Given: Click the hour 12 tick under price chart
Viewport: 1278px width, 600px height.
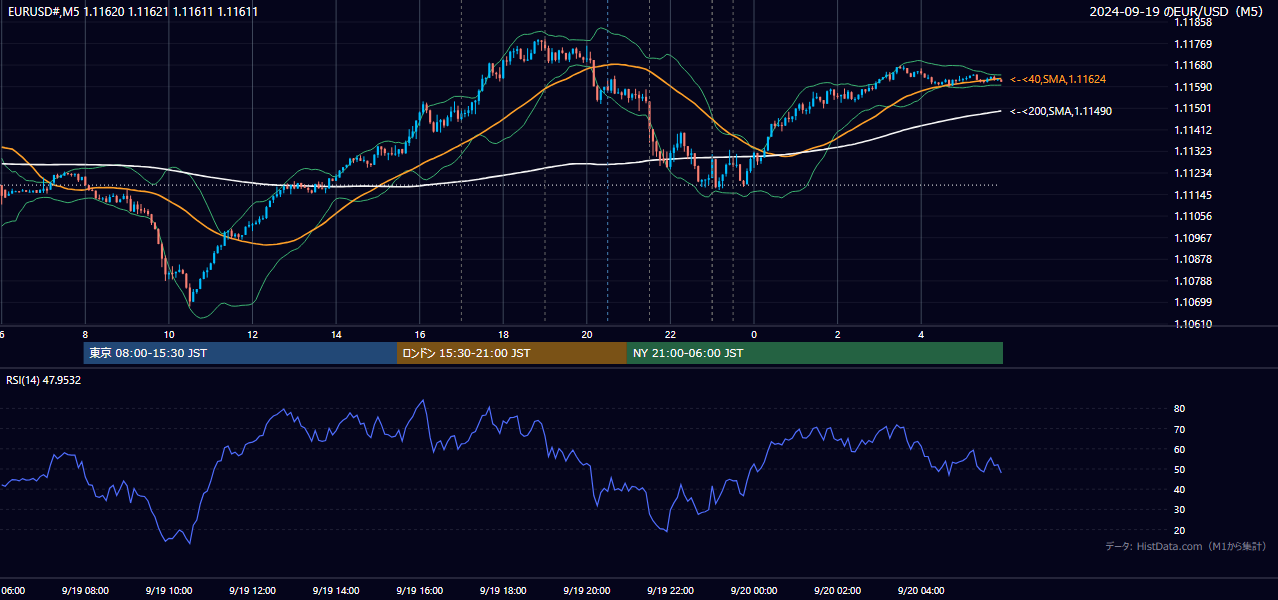Looking at the screenshot, I should (252, 335).
